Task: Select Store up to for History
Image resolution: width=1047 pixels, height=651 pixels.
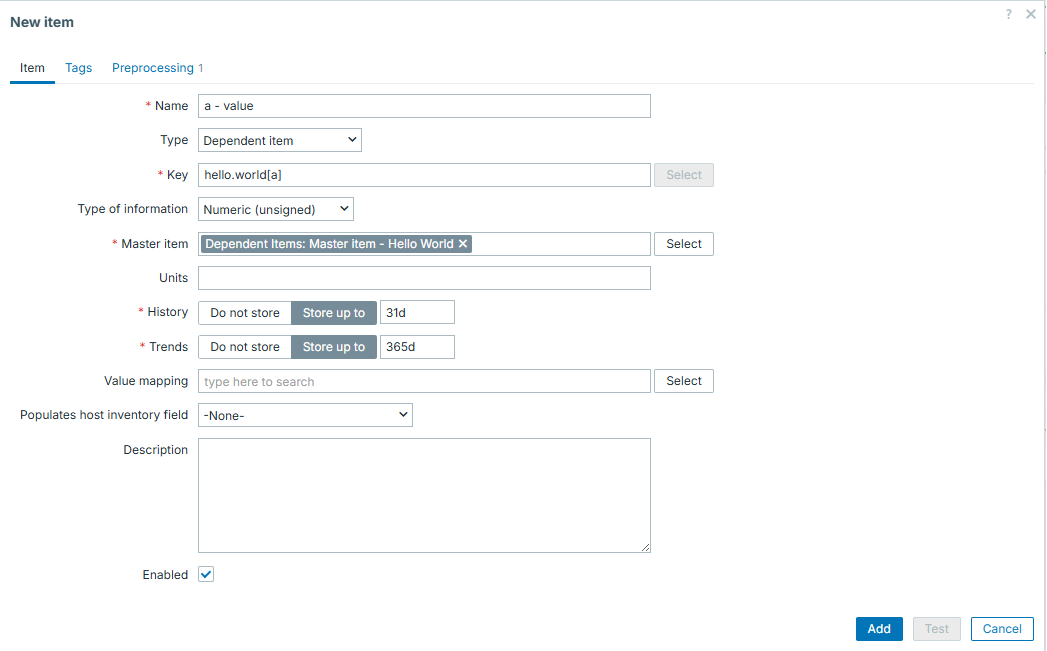Action: (x=334, y=313)
